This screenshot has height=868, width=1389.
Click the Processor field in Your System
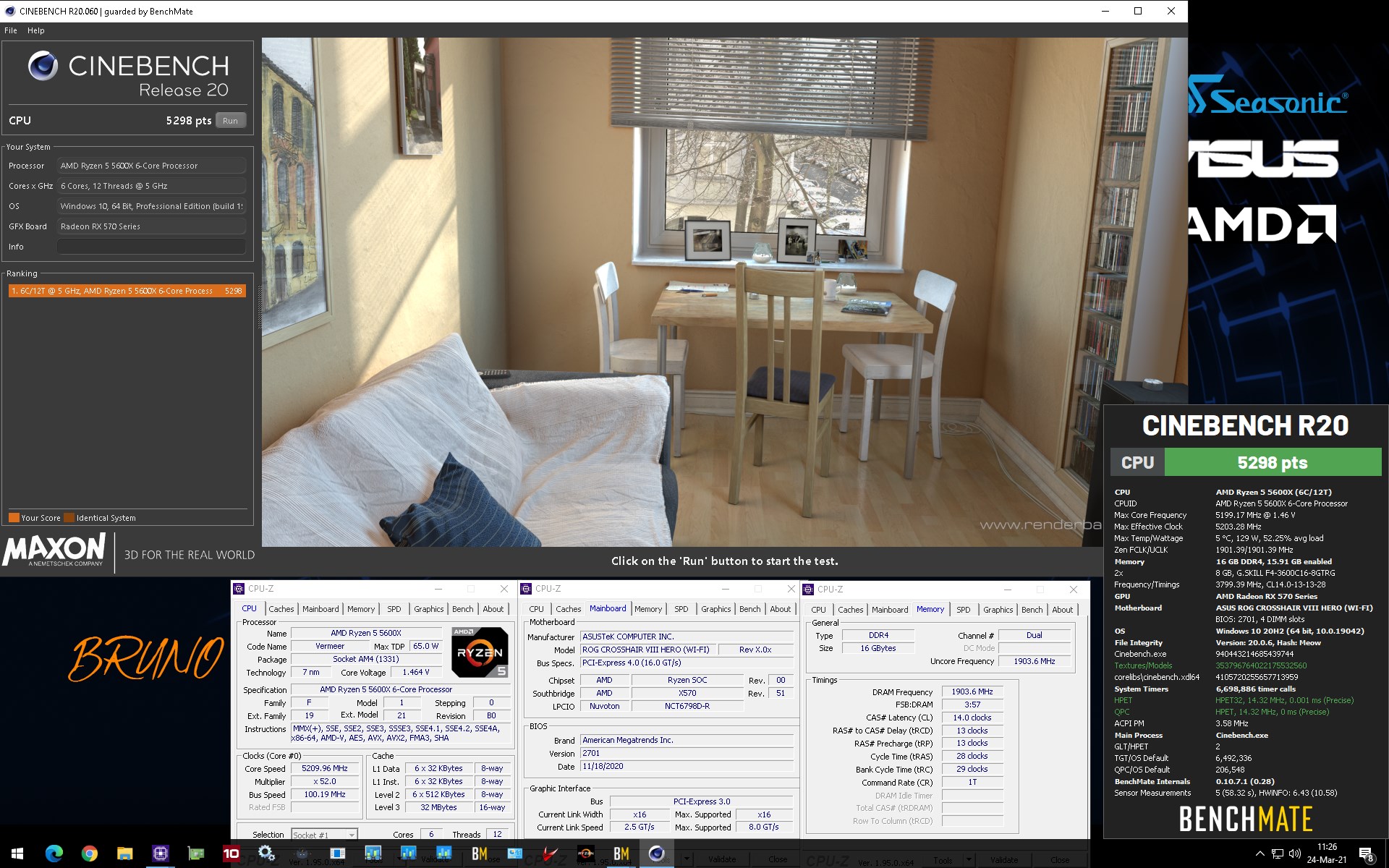tap(151, 166)
